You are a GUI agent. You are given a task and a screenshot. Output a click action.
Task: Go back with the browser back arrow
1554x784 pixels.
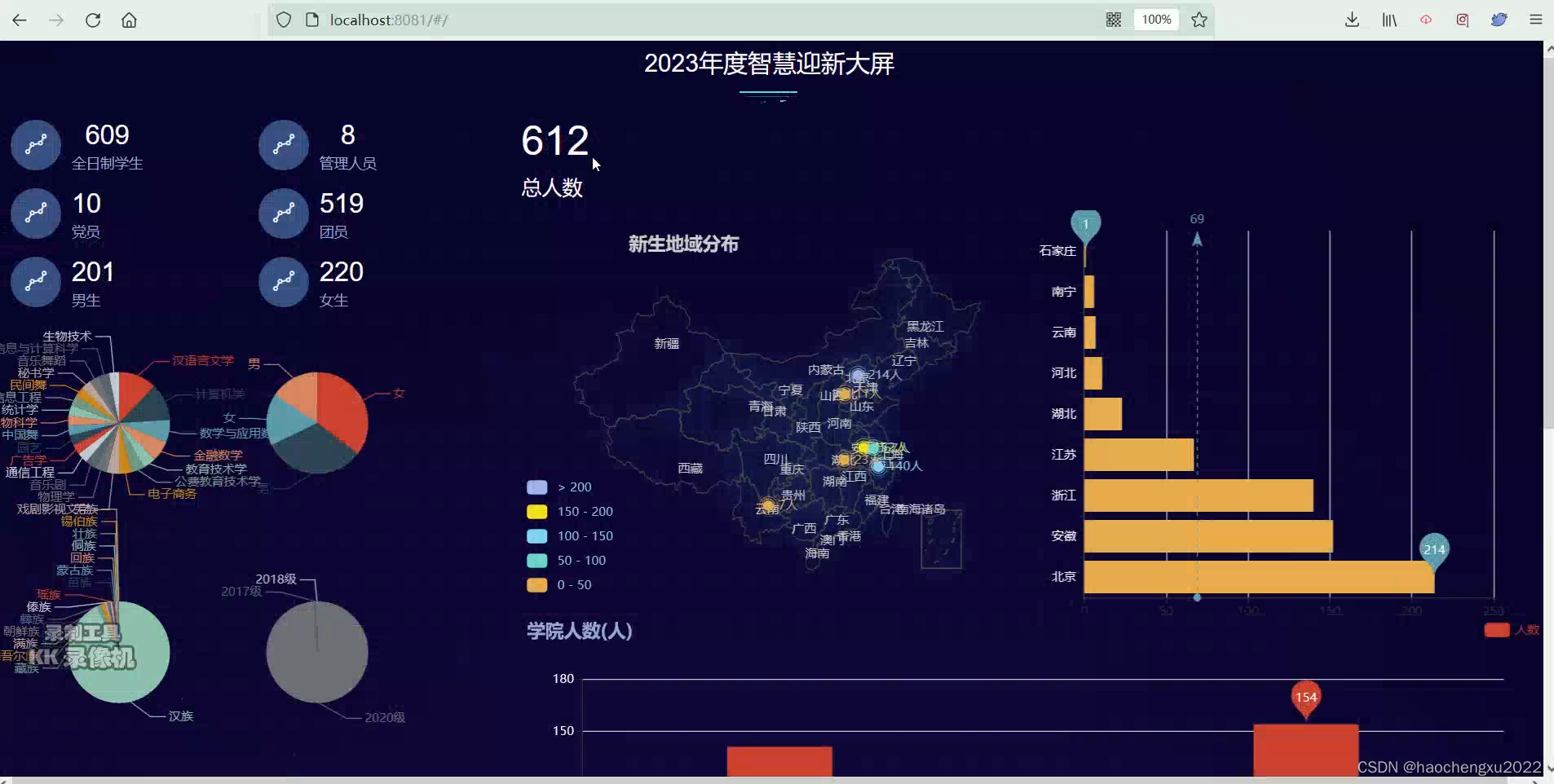[20, 20]
